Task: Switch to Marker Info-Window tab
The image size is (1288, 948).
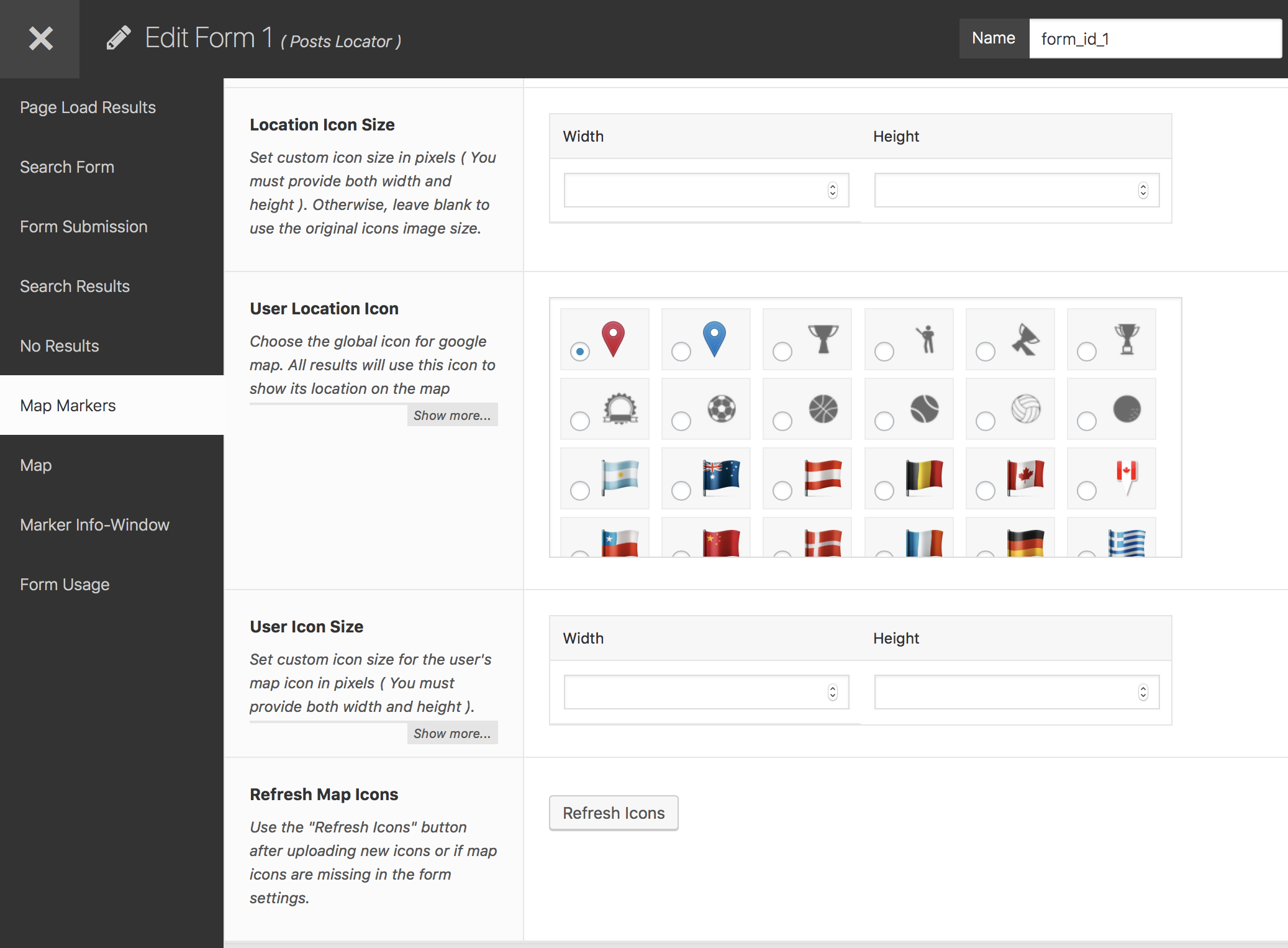Action: [x=94, y=525]
